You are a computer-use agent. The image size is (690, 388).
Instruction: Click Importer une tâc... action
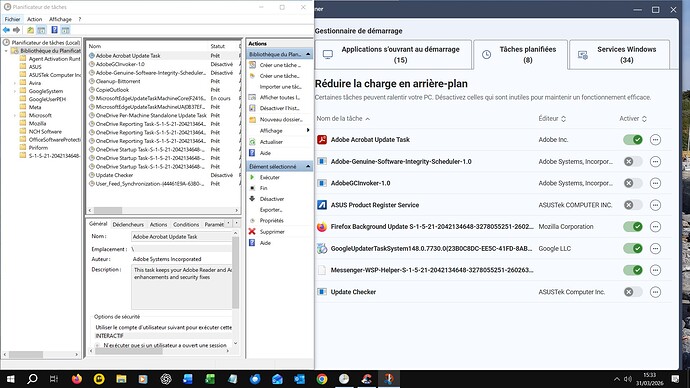280,87
